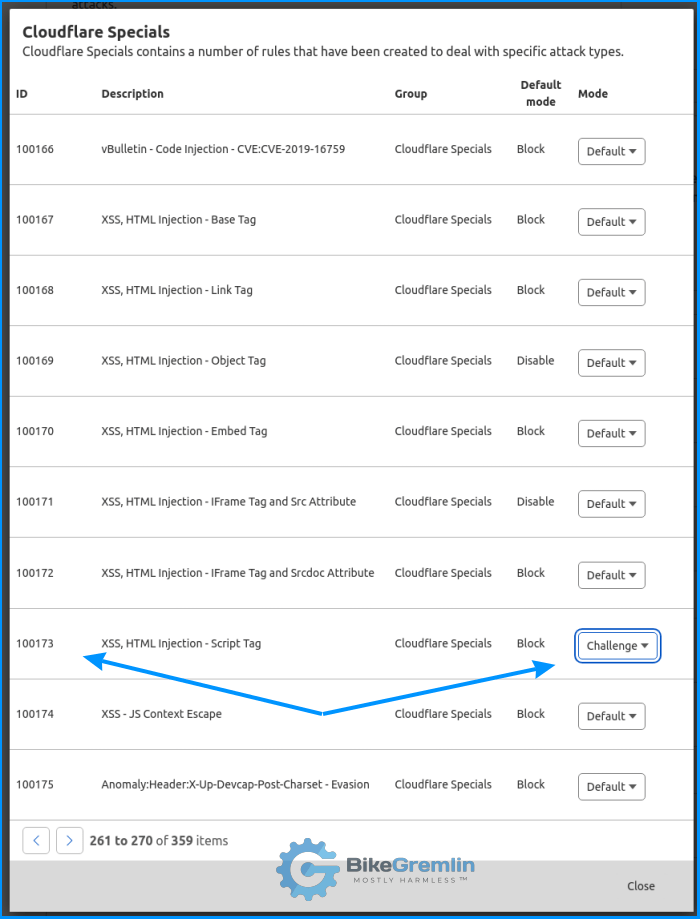Click 'XSS, HTML Injection - Base Tag' description
700x919 pixels.
coord(178,220)
